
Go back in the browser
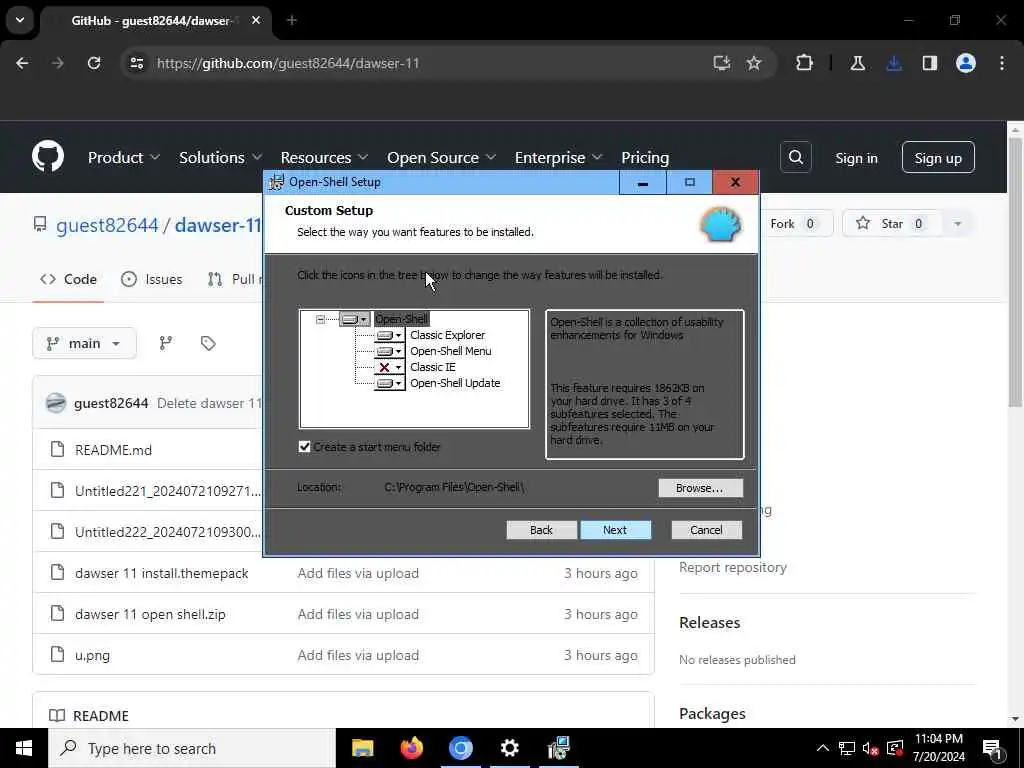click(22, 63)
